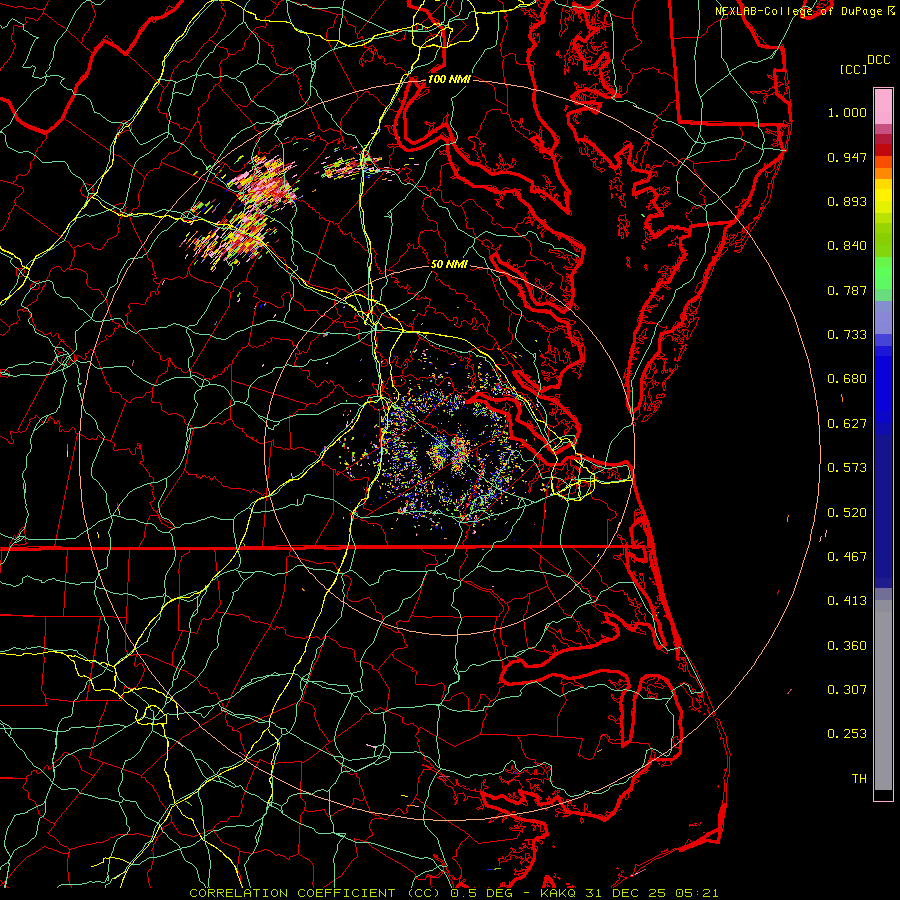Click the 31 DEC 25 date in caption

click(x=625, y=893)
